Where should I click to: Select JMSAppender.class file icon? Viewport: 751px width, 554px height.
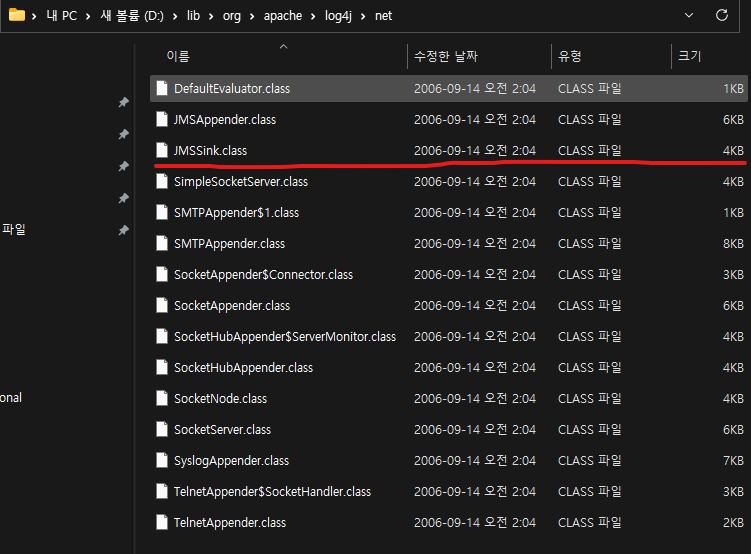[x=162, y=119]
